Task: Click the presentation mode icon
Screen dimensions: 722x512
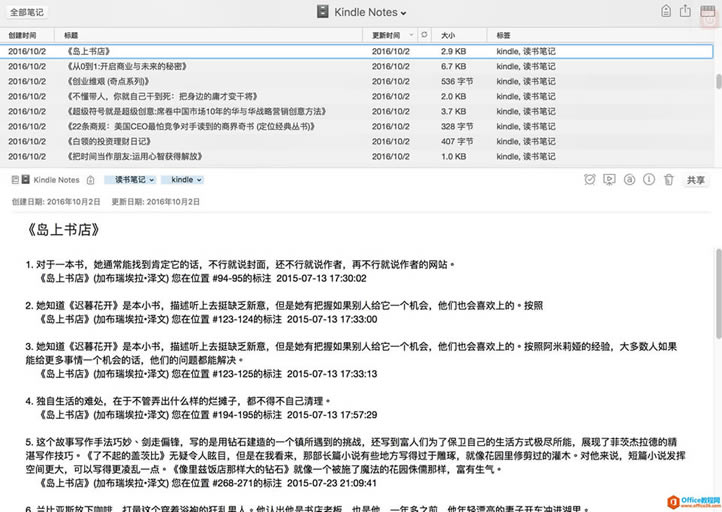Action: coord(609,180)
